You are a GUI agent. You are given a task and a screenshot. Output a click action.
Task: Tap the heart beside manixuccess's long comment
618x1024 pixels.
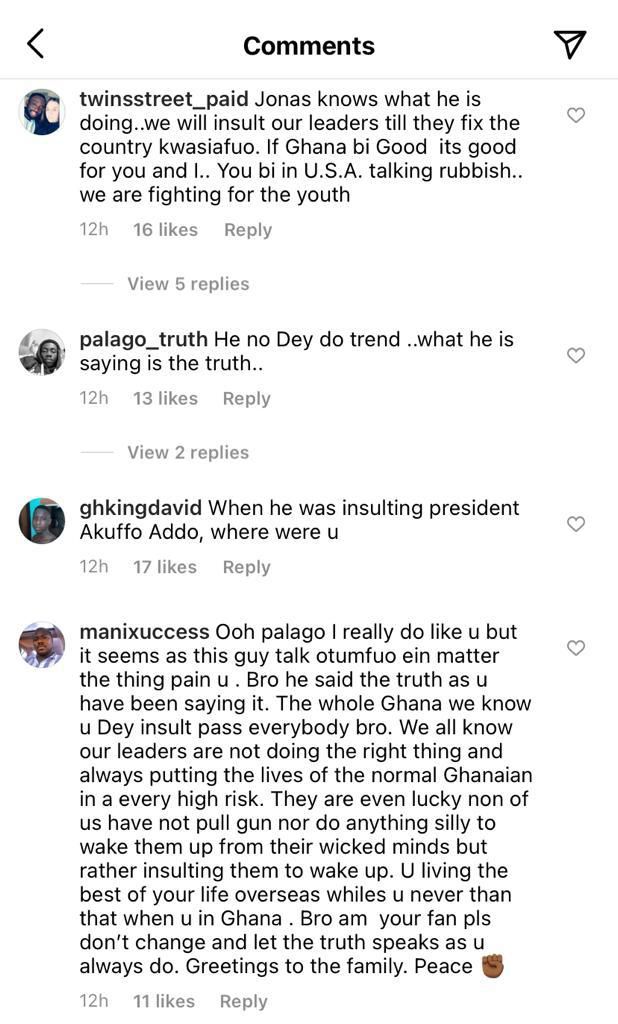tap(576, 647)
